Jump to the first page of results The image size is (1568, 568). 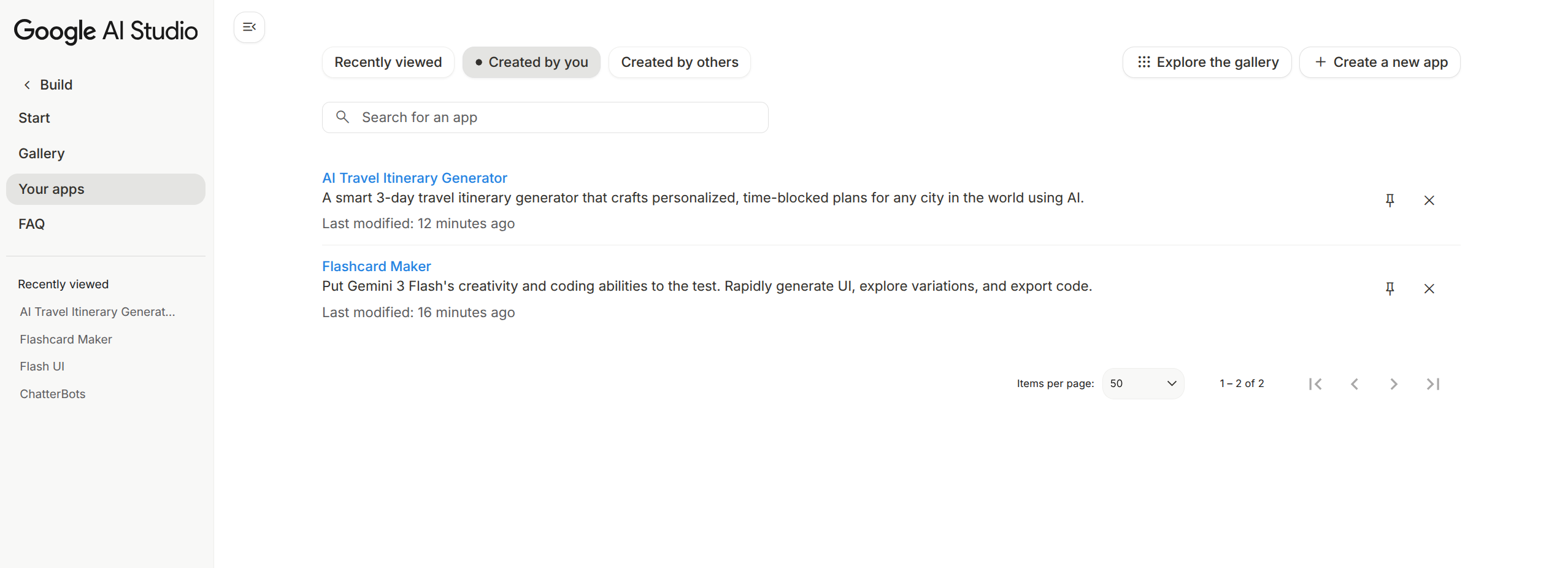1316,383
